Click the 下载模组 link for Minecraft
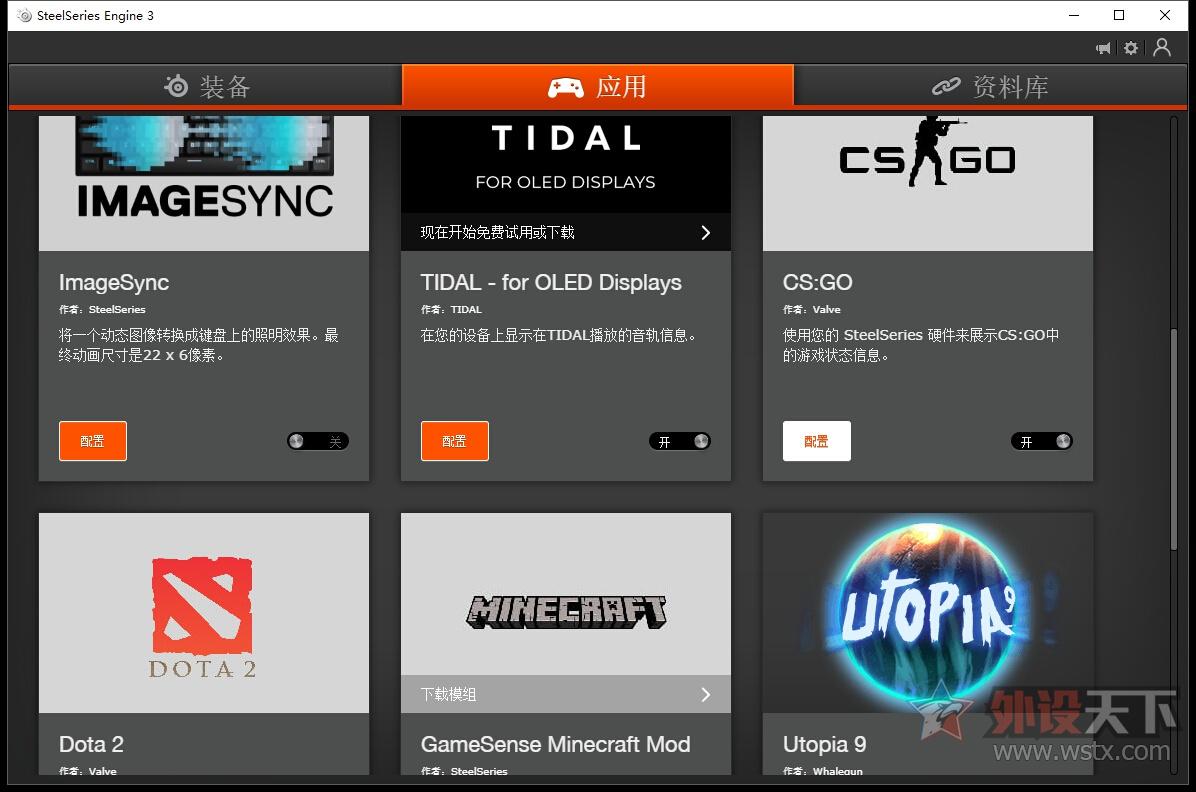Image resolution: width=1196 pixels, height=792 pixels. (x=448, y=694)
